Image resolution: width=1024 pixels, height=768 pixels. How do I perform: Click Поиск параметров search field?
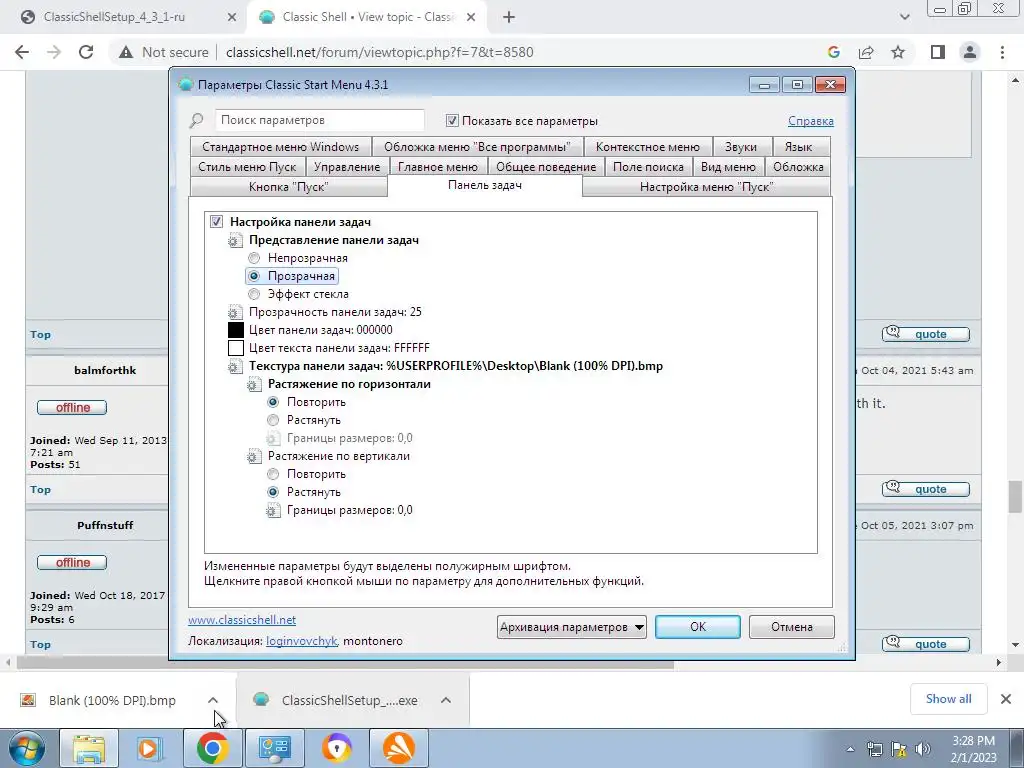tap(319, 120)
